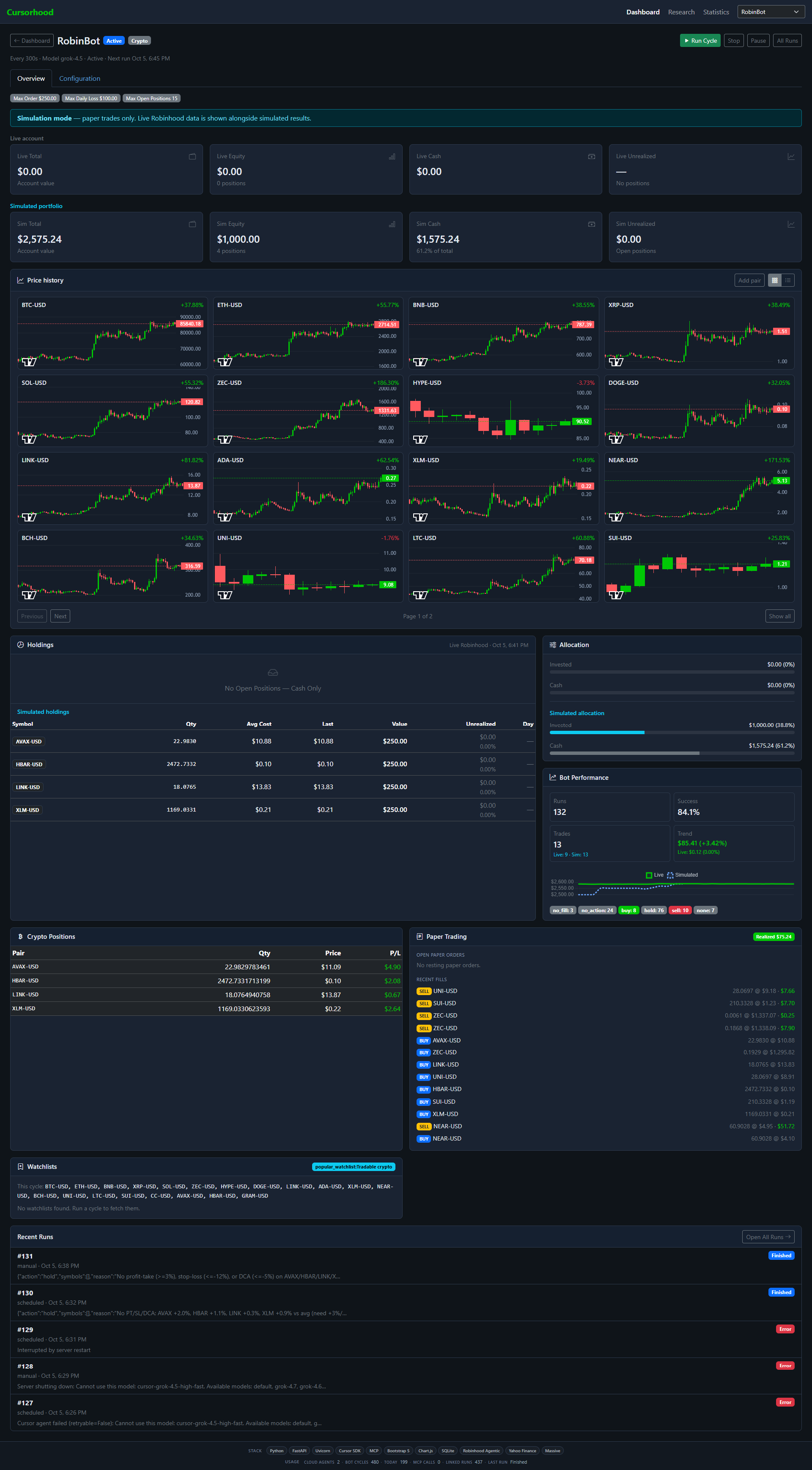Image resolution: width=812 pixels, height=1470 pixels.
Task: Open the HYPE-USD price chart
Action: click(x=503, y=411)
